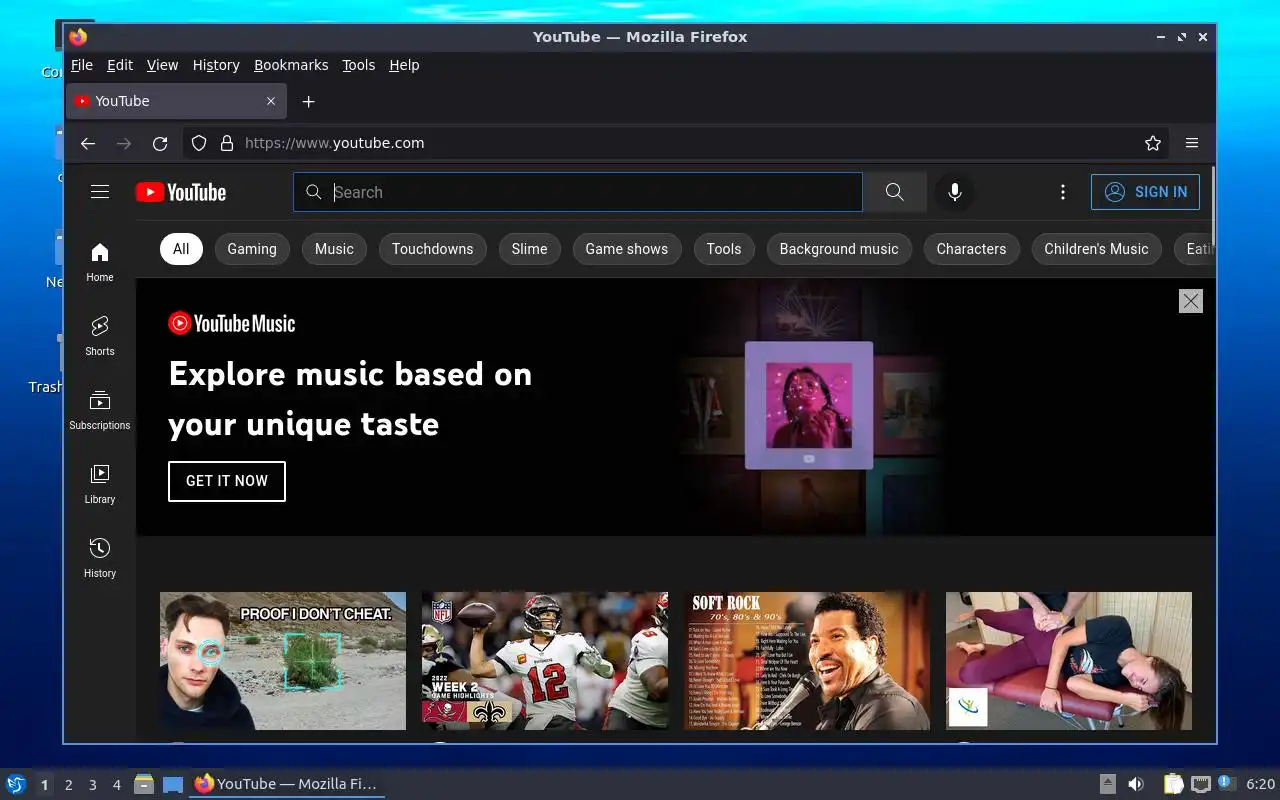
Task: Switch to workspace 4 in taskbar
Action: [116, 785]
